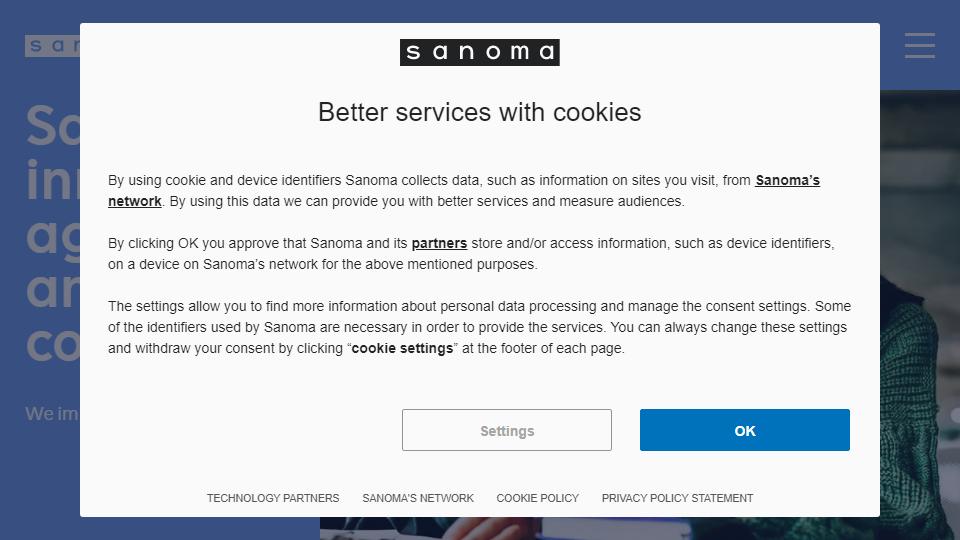This screenshot has width=960, height=540.
Task: Open the SANOMA'S NETWORK footer link
Action: click(418, 498)
